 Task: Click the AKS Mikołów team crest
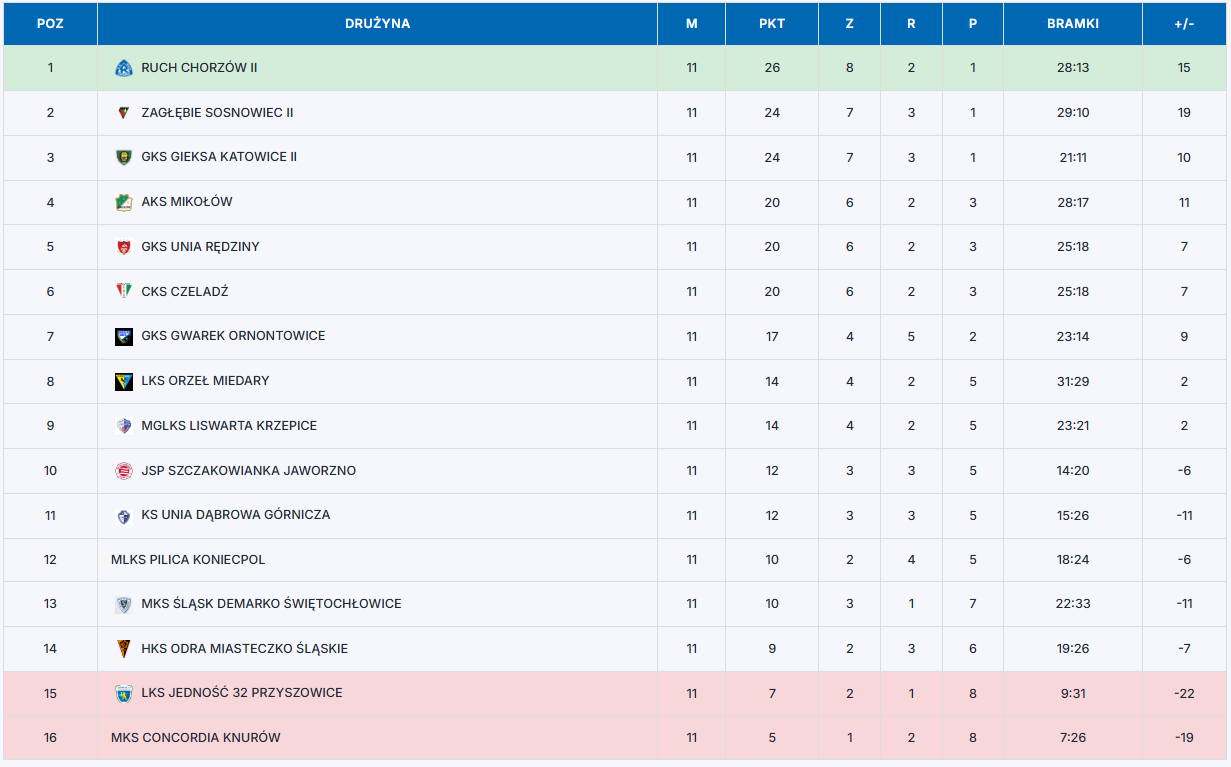(123, 202)
